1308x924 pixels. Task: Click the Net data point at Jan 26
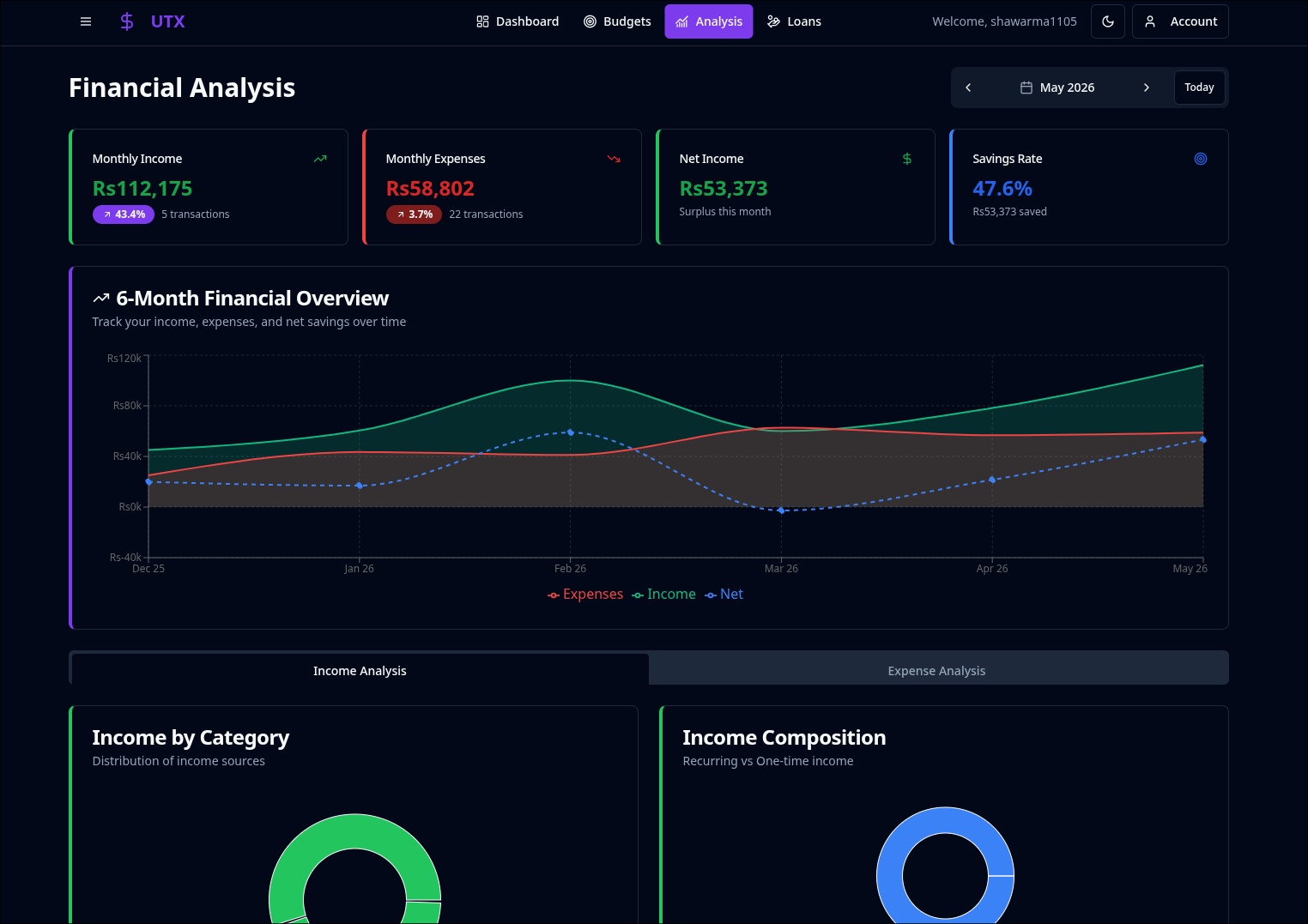[x=360, y=486]
